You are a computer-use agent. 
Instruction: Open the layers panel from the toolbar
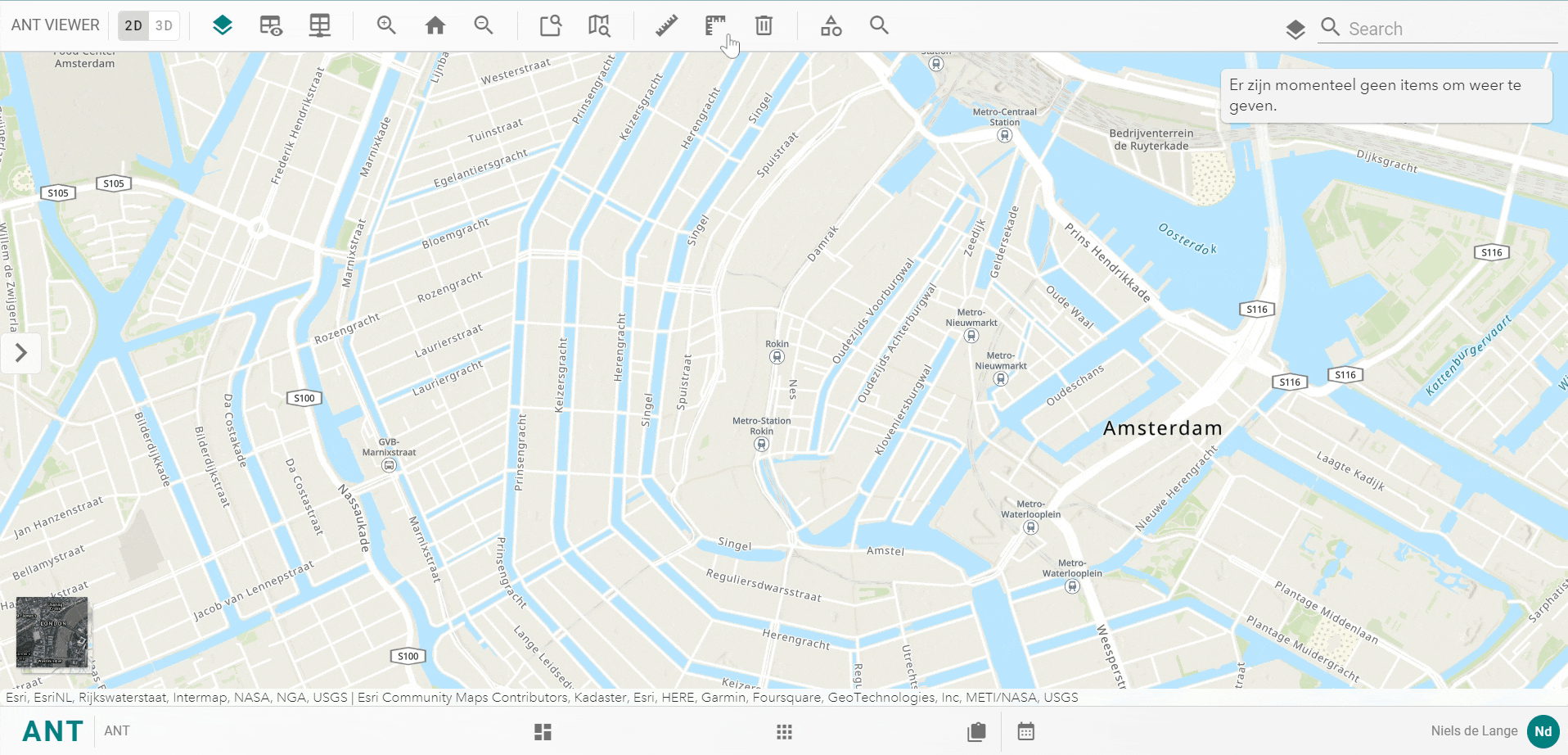222,25
